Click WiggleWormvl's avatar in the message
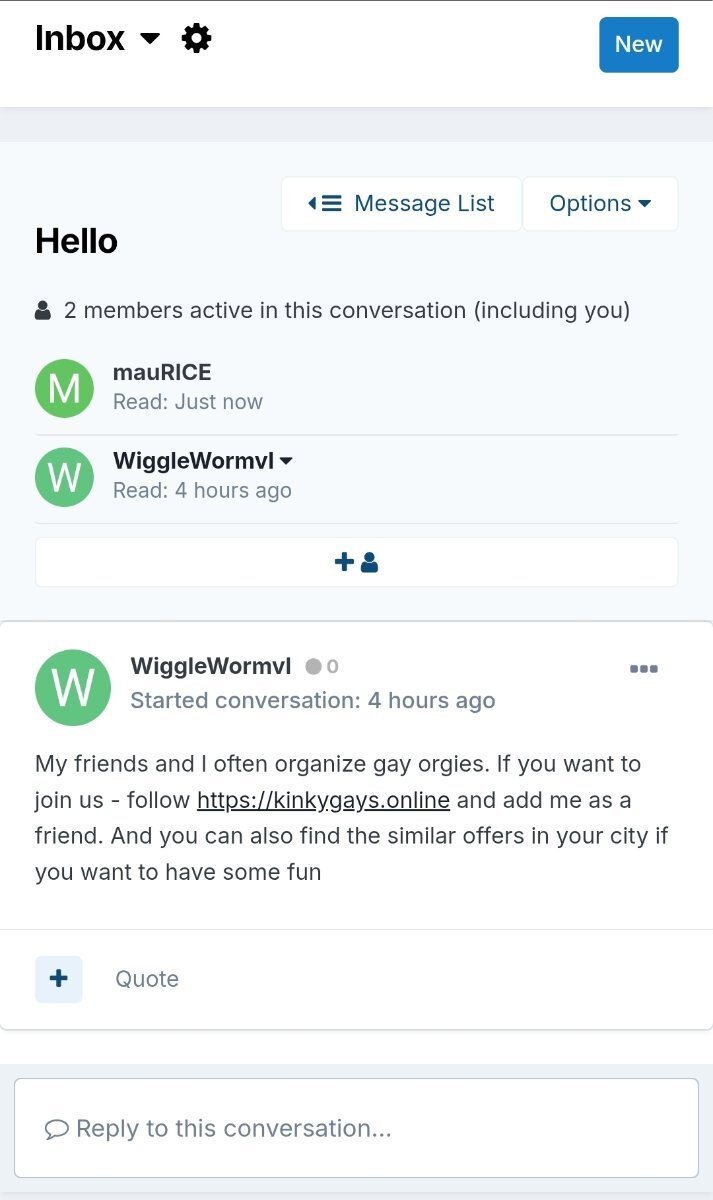This screenshot has width=713, height=1200. pos(72,687)
